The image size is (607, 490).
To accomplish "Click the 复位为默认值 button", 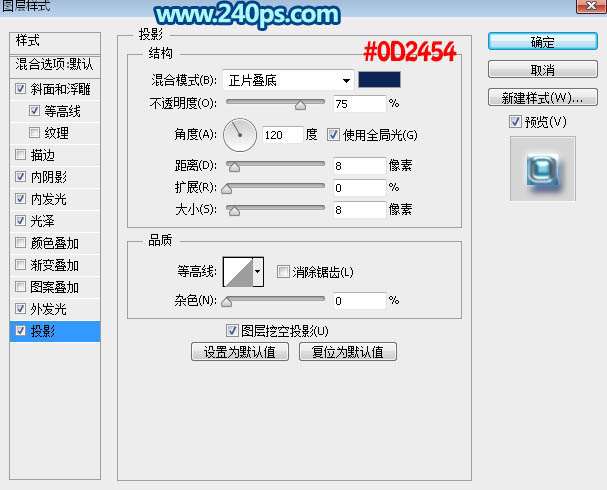I will [x=348, y=352].
